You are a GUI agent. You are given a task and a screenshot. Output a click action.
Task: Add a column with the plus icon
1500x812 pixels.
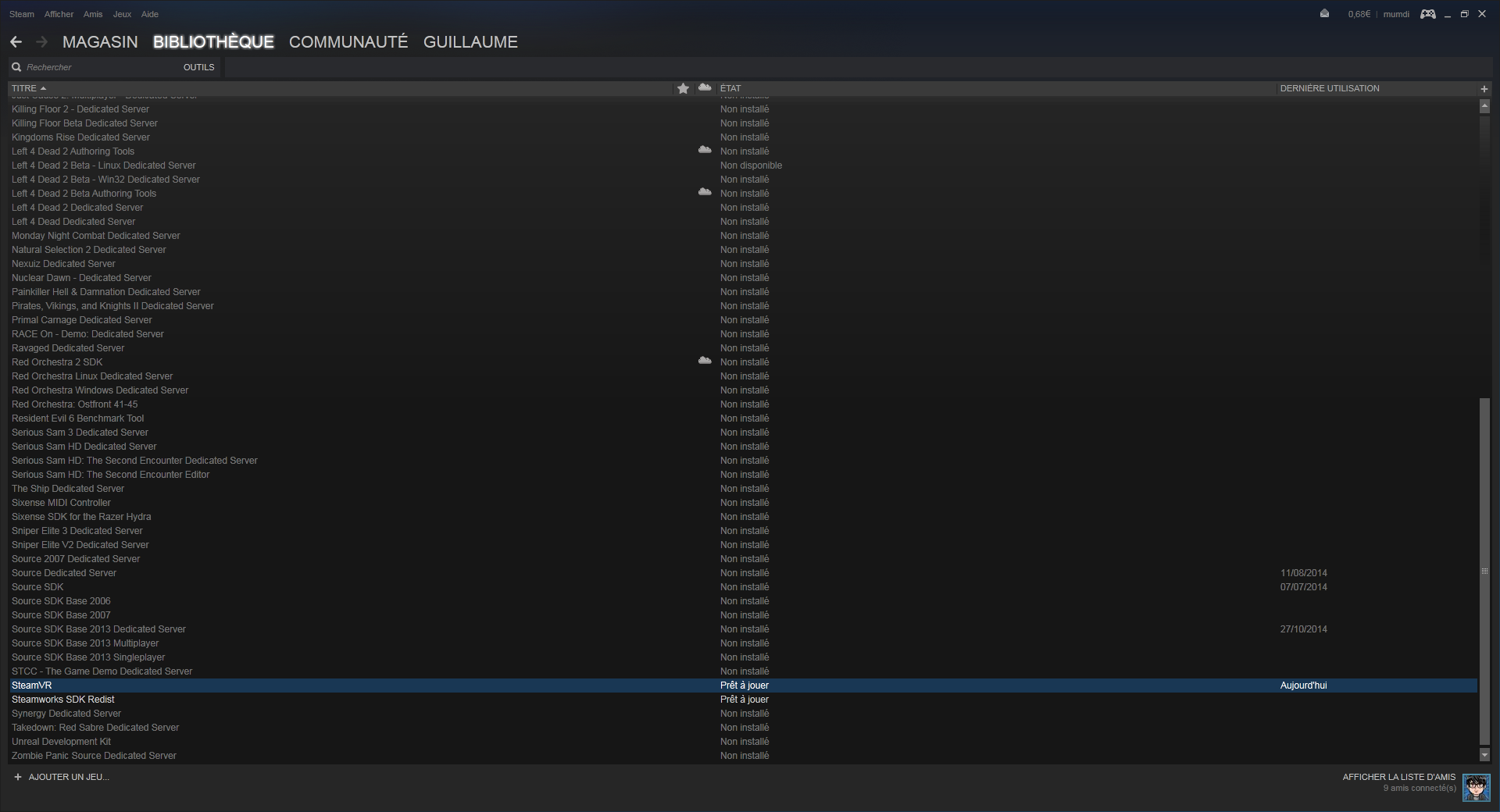tap(1484, 89)
